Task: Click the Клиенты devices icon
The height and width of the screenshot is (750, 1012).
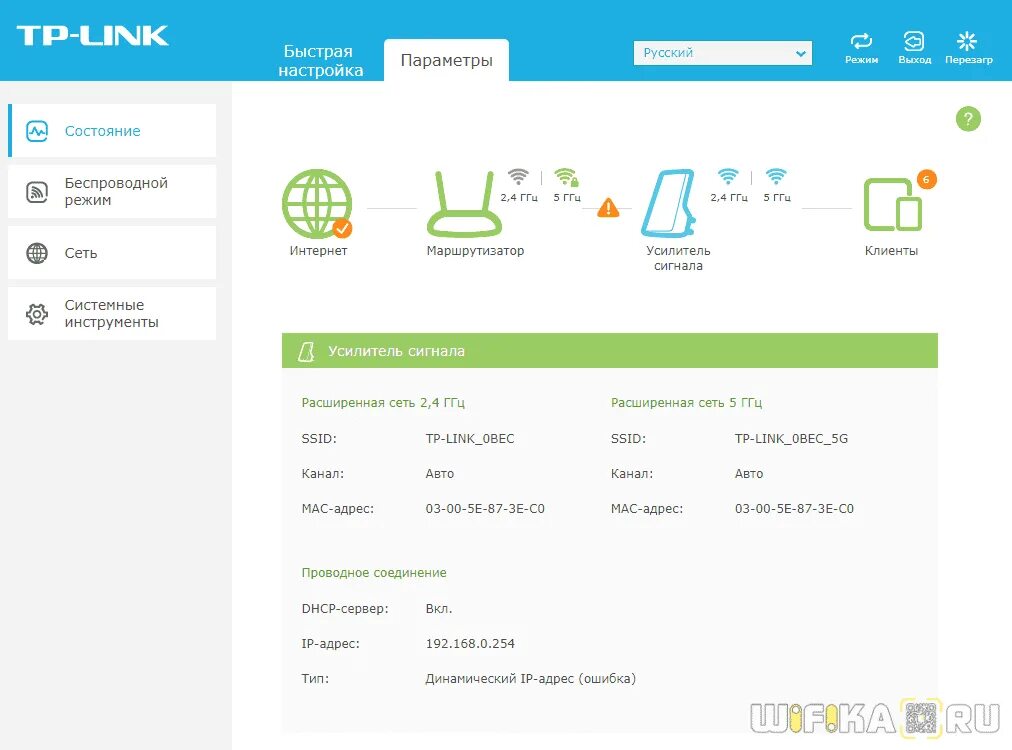Action: [893, 205]
